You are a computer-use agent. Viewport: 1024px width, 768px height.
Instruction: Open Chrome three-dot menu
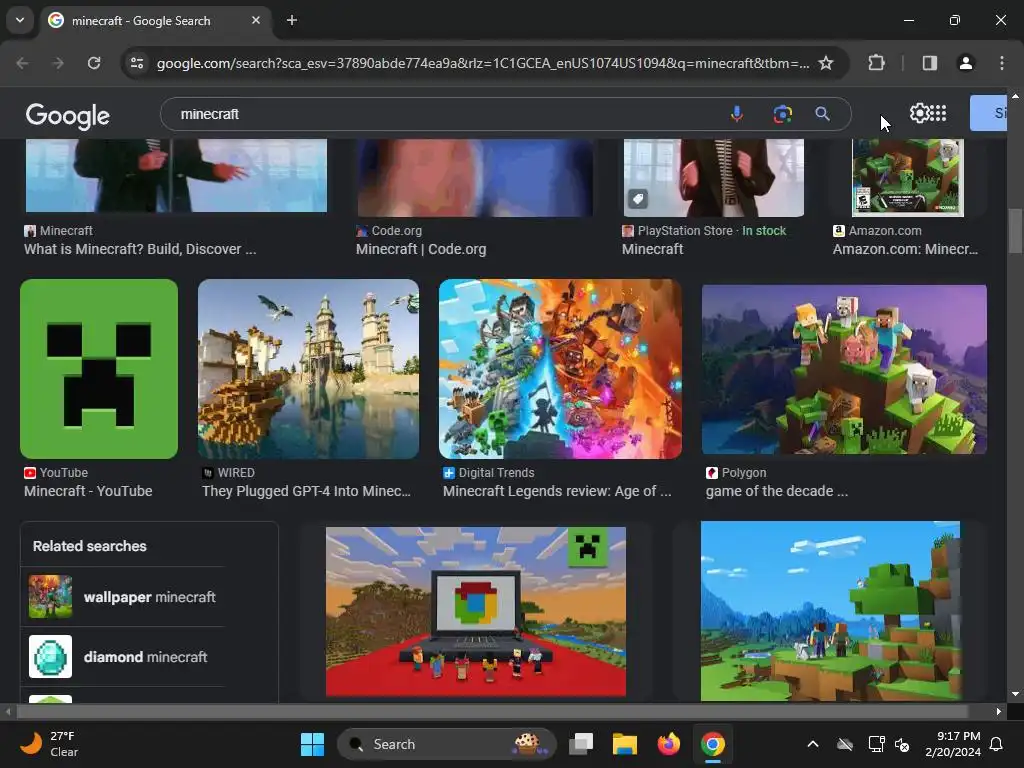coord(1002,63)
